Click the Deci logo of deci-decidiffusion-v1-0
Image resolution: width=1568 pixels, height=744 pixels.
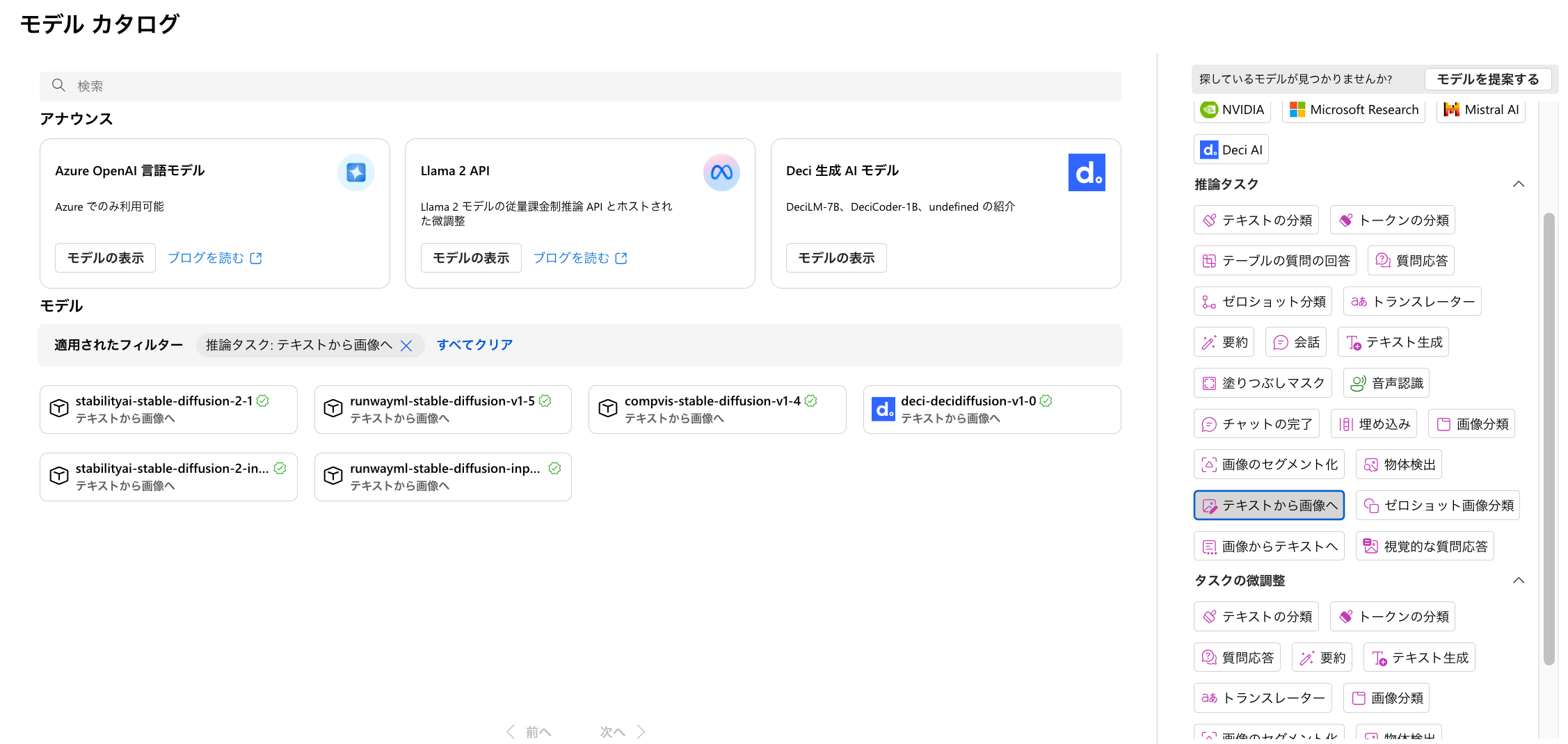pyautogui.click(x=883, y=409)
